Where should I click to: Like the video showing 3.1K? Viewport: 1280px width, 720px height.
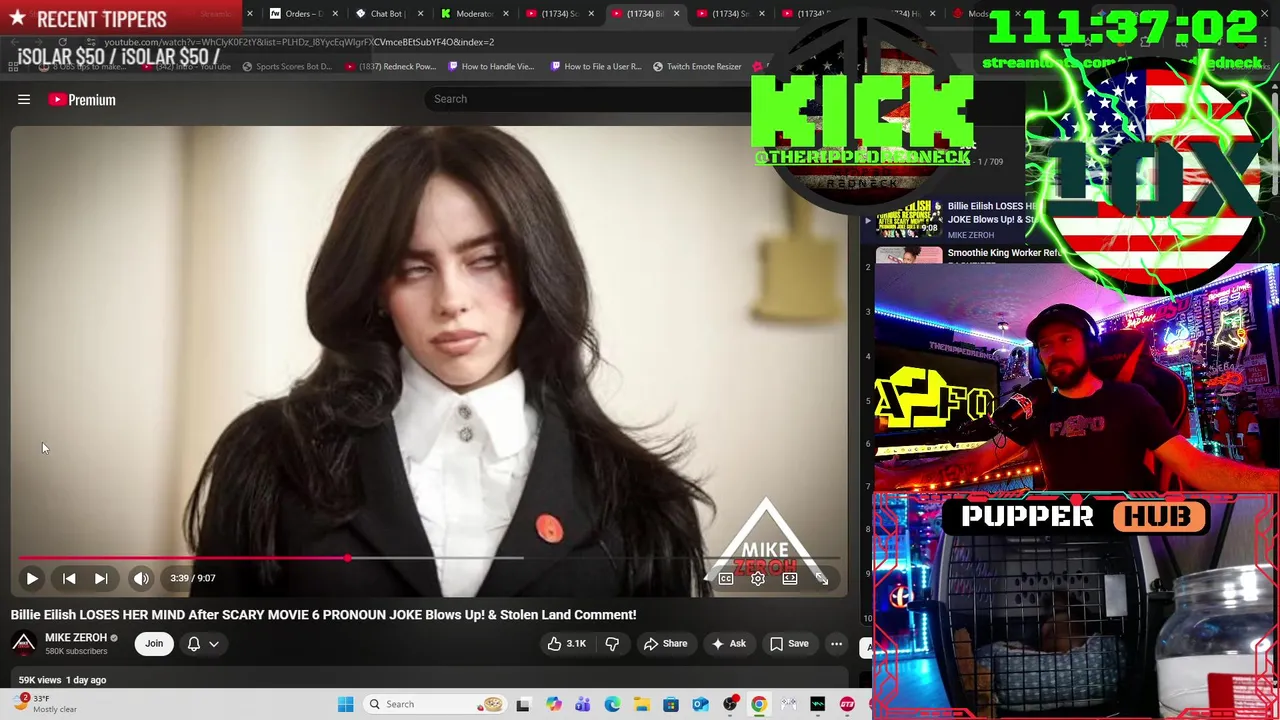565,644
